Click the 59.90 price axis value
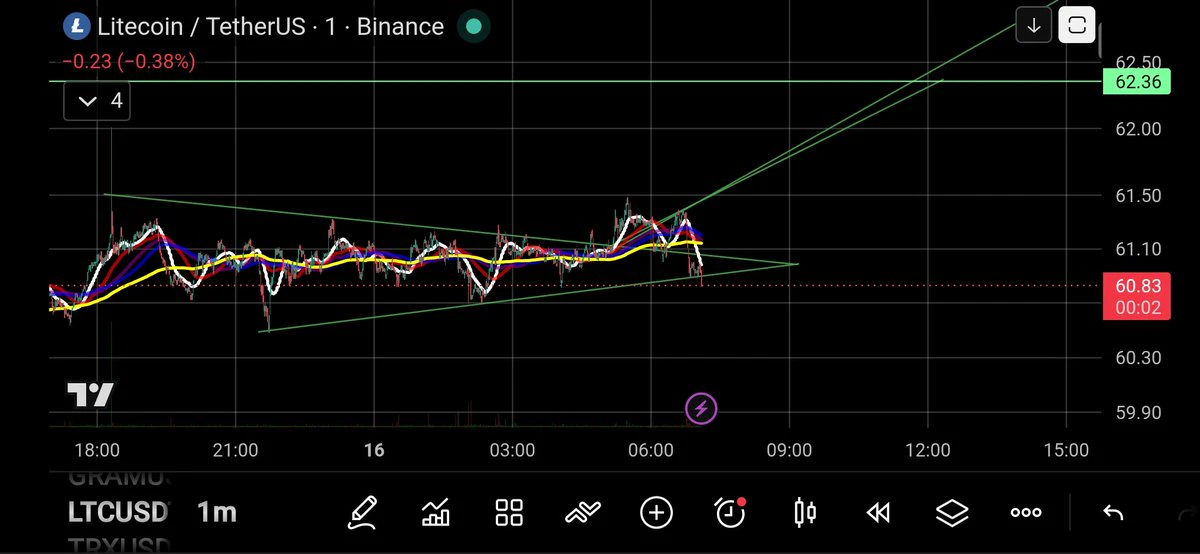1200x554 pixels. click(1137, 412)
